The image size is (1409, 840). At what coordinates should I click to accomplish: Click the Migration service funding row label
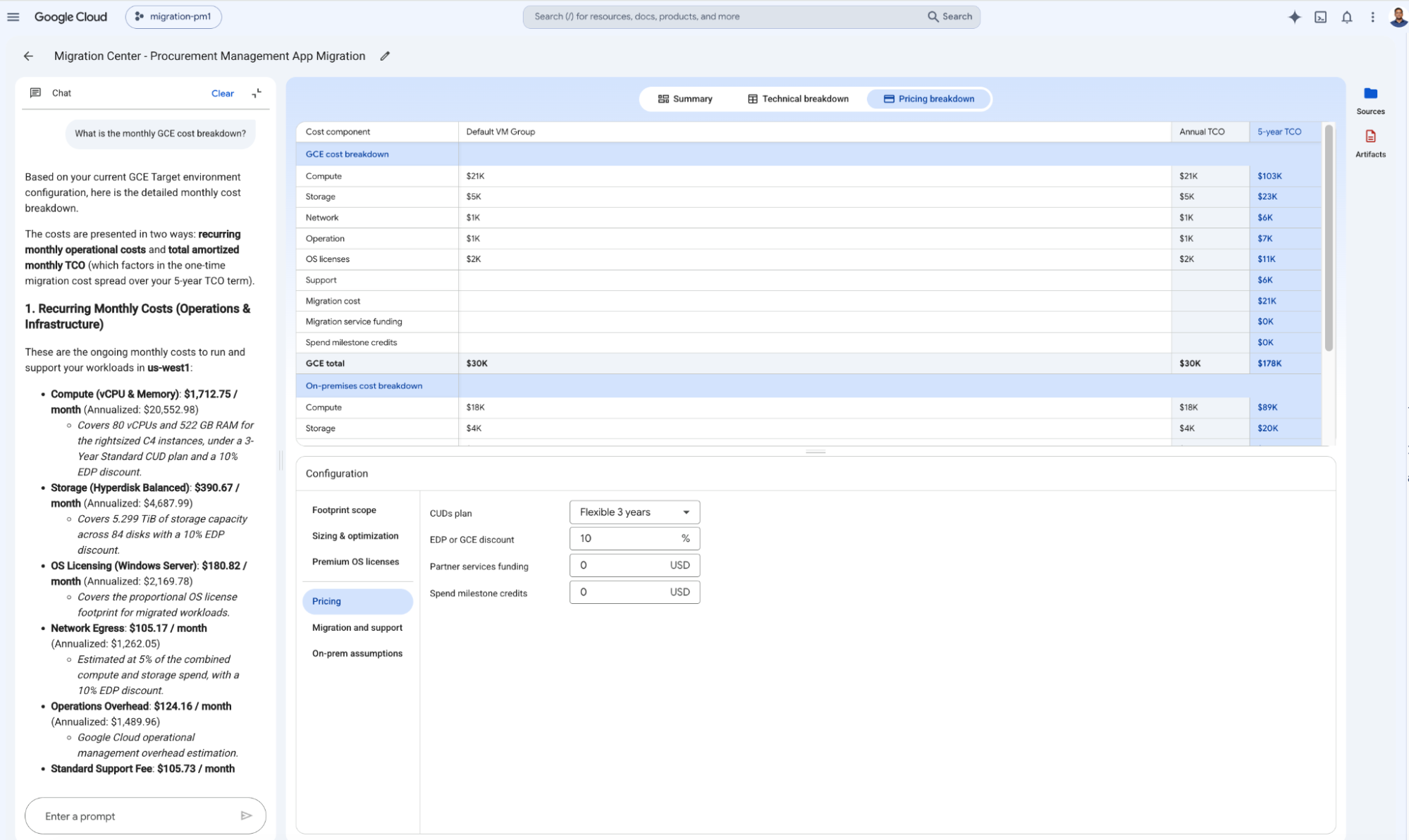[353, 321]
